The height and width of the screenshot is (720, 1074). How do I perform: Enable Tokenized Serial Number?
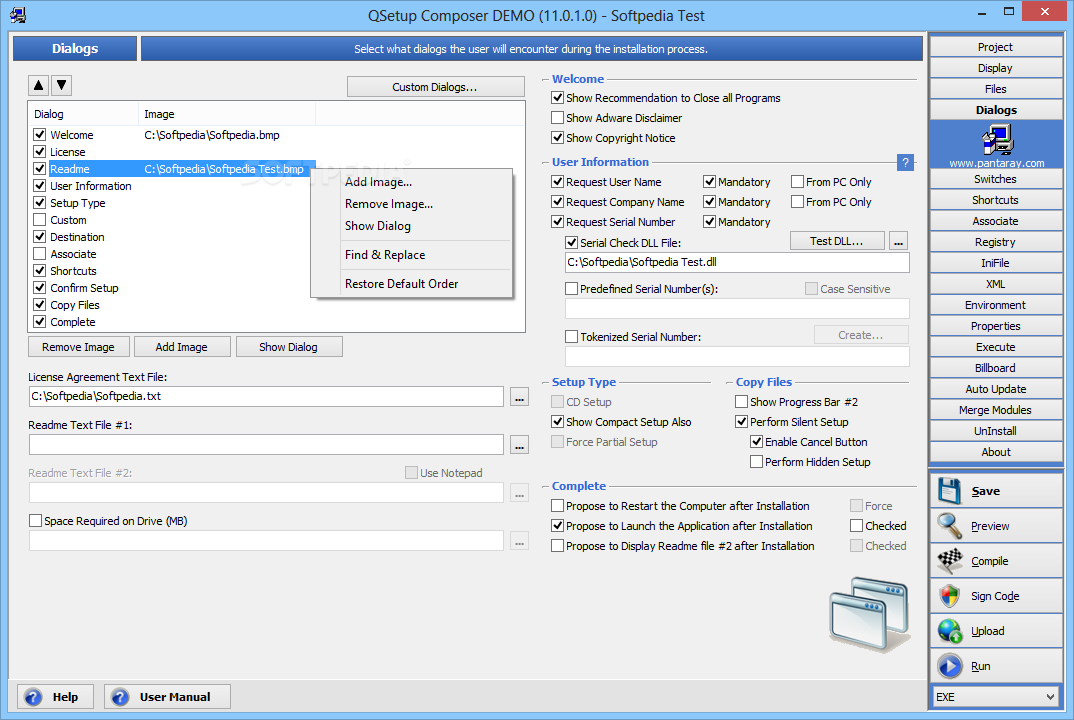pos(571,336)
